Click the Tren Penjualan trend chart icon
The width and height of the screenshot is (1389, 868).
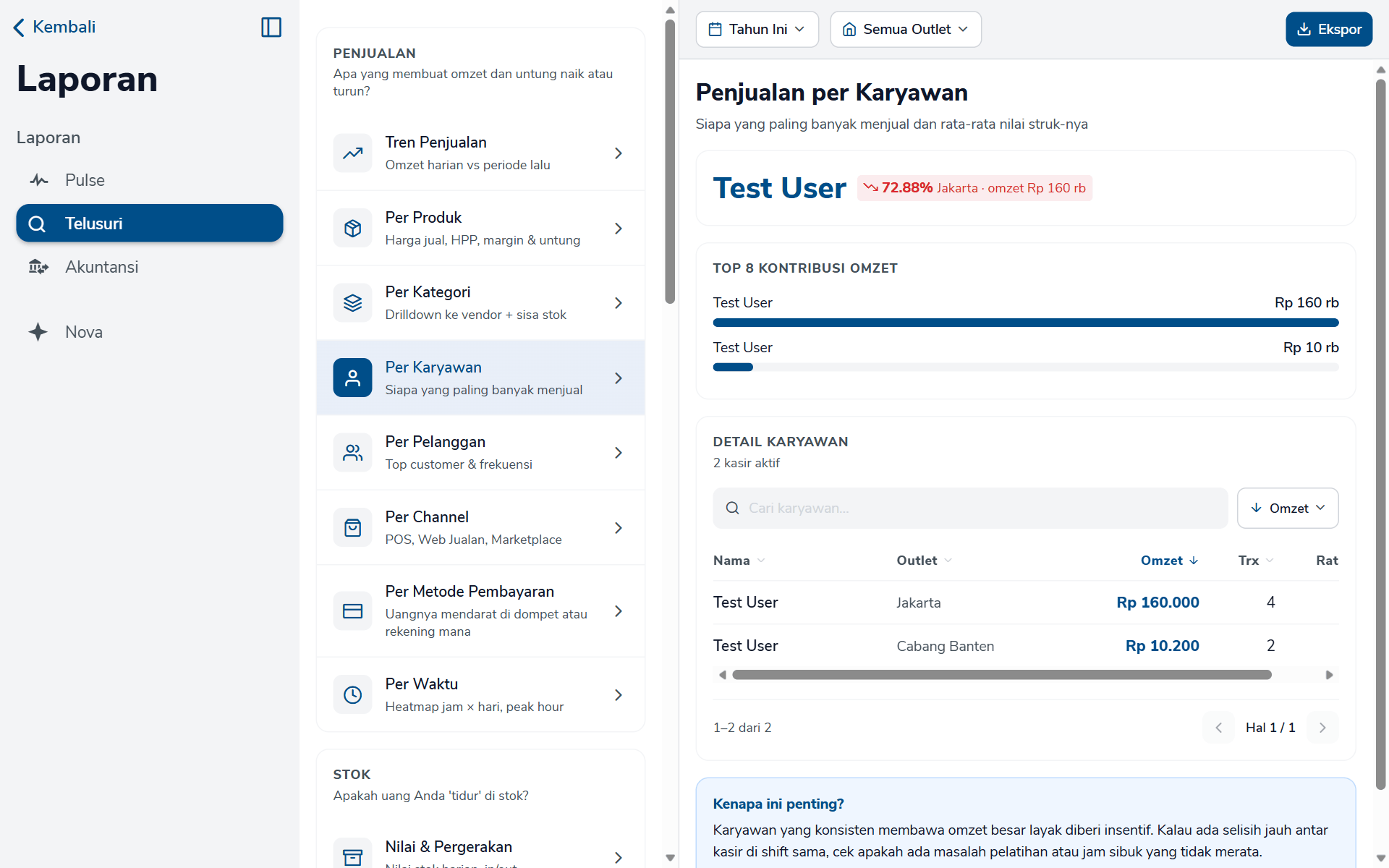(x=352, y=153)
